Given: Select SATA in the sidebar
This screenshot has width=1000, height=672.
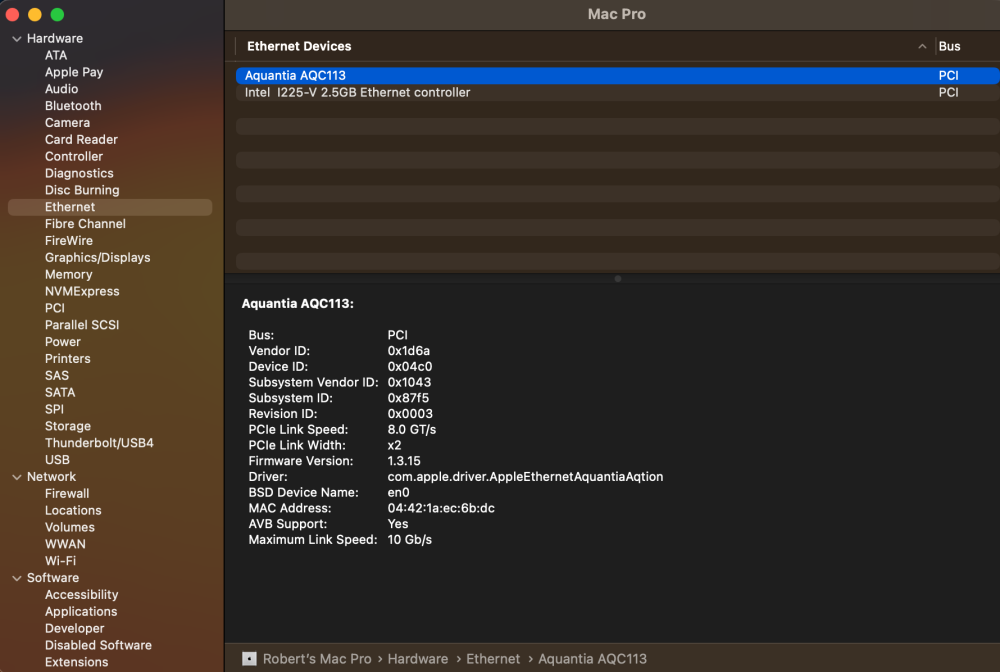Looking at the screenshot, I should click(60, 393).
